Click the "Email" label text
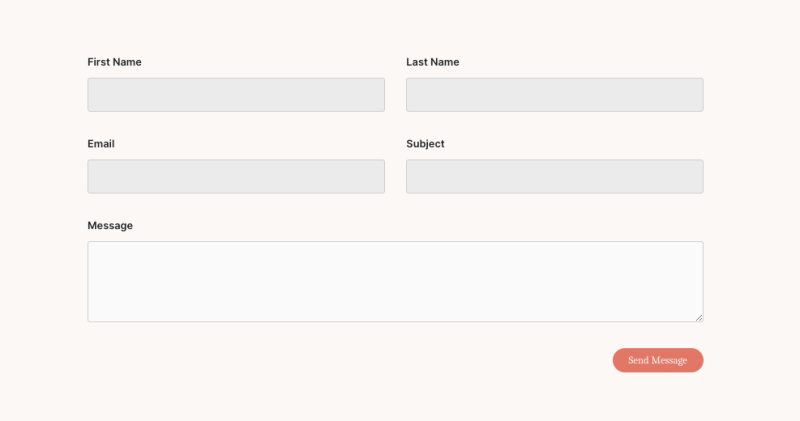 tap(101, 144)
